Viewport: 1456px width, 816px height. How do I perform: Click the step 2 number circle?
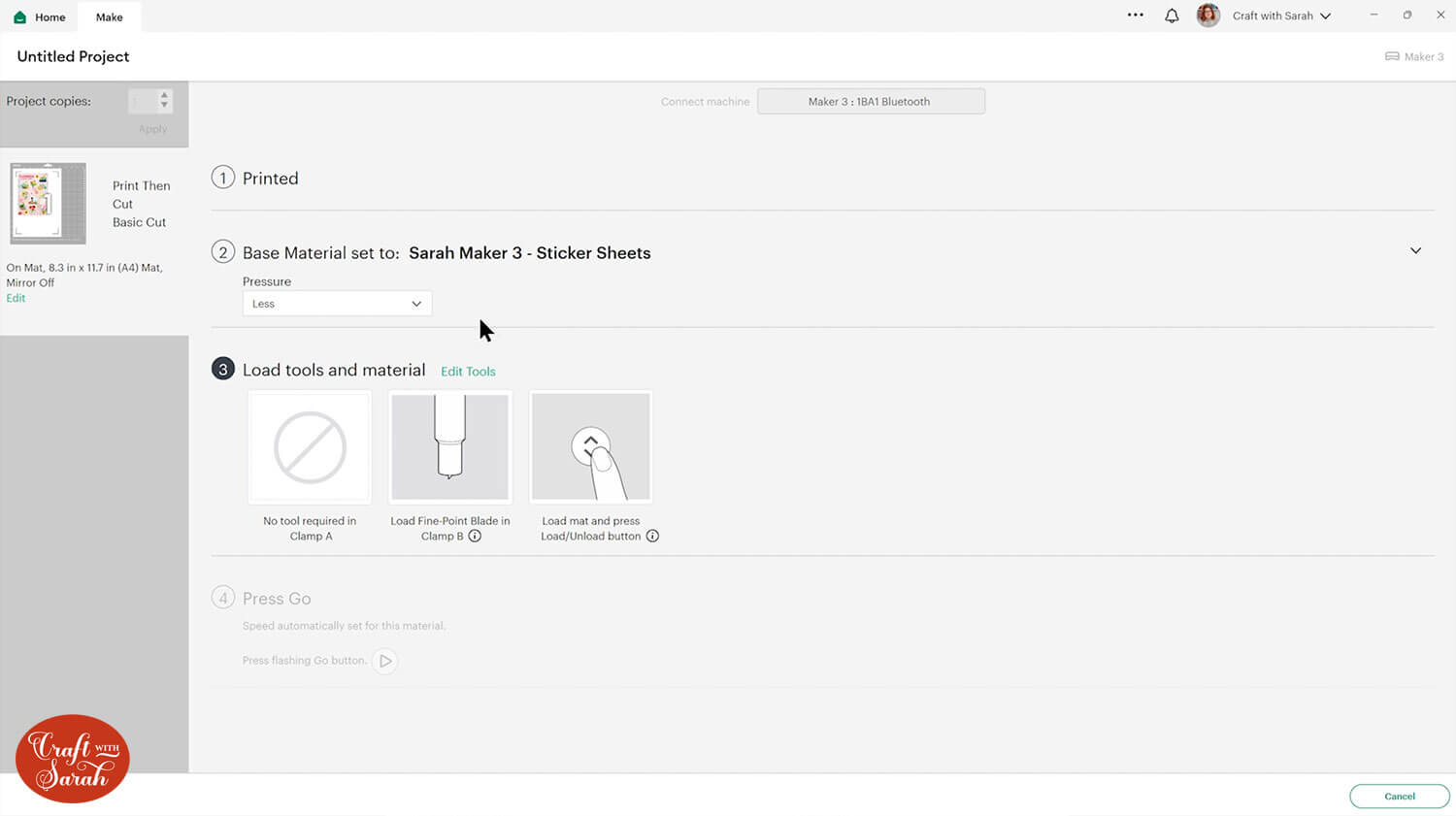(223, 252)
